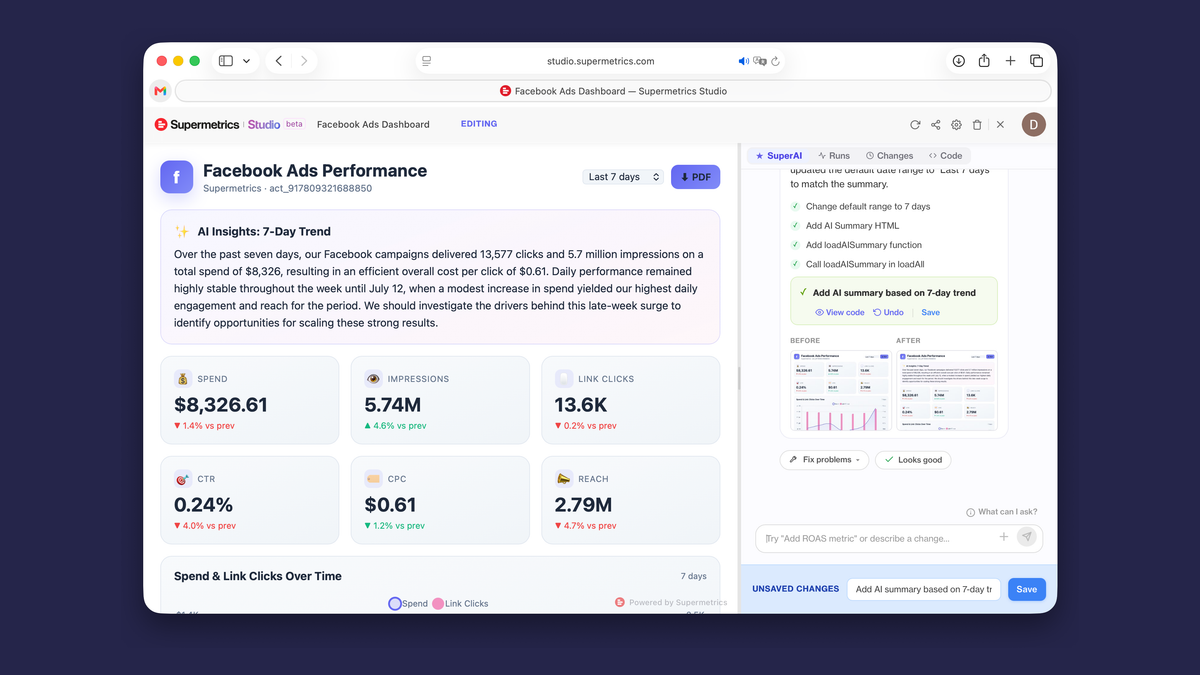Open the sidebar options chevron

pyautogui.click(x=246, y=61)
